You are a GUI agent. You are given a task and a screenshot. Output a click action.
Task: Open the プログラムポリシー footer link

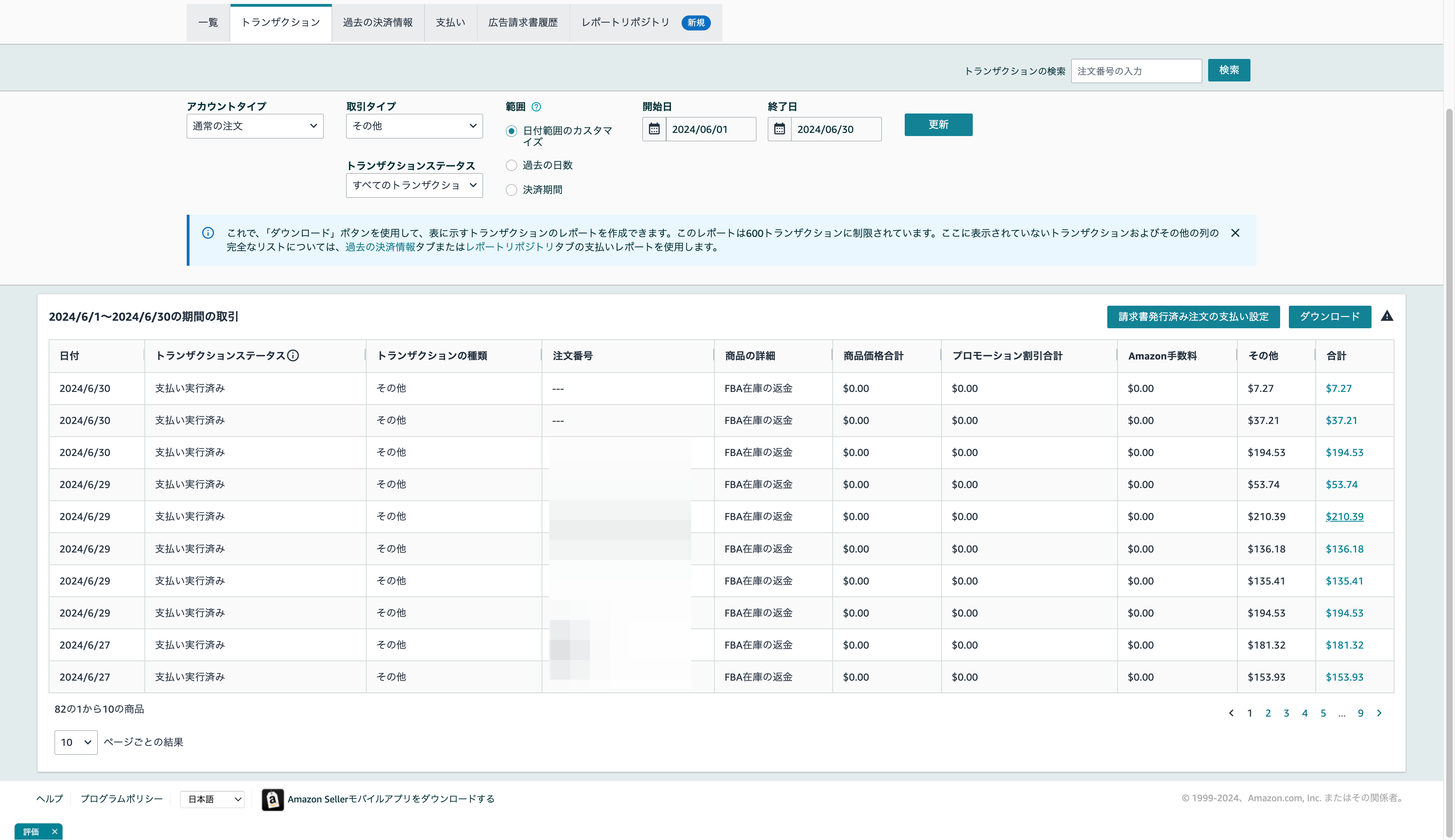click(x=121, y=799)
